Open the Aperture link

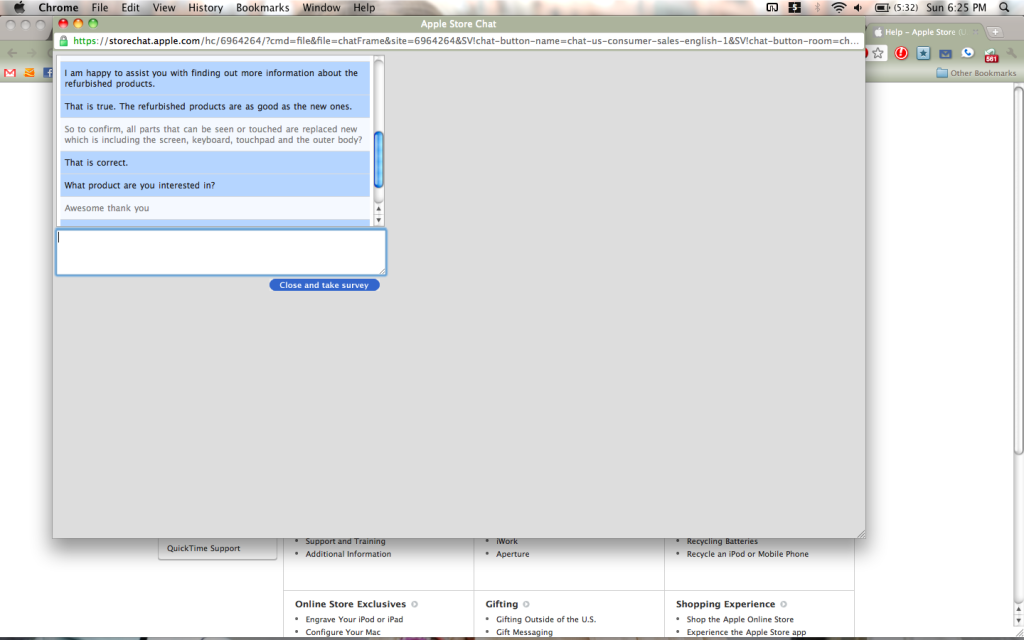513,554
